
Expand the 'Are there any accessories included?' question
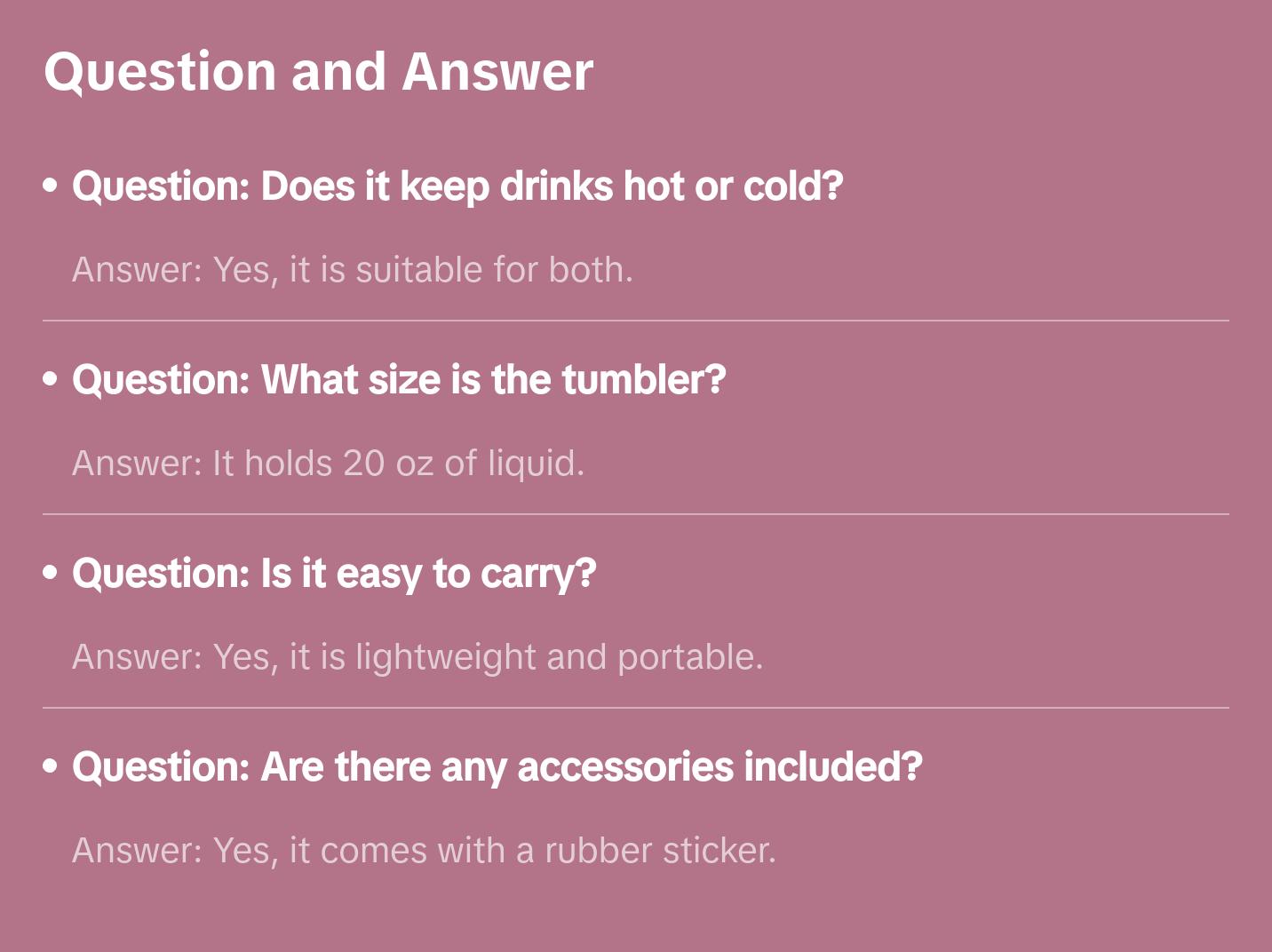[497, 767]
